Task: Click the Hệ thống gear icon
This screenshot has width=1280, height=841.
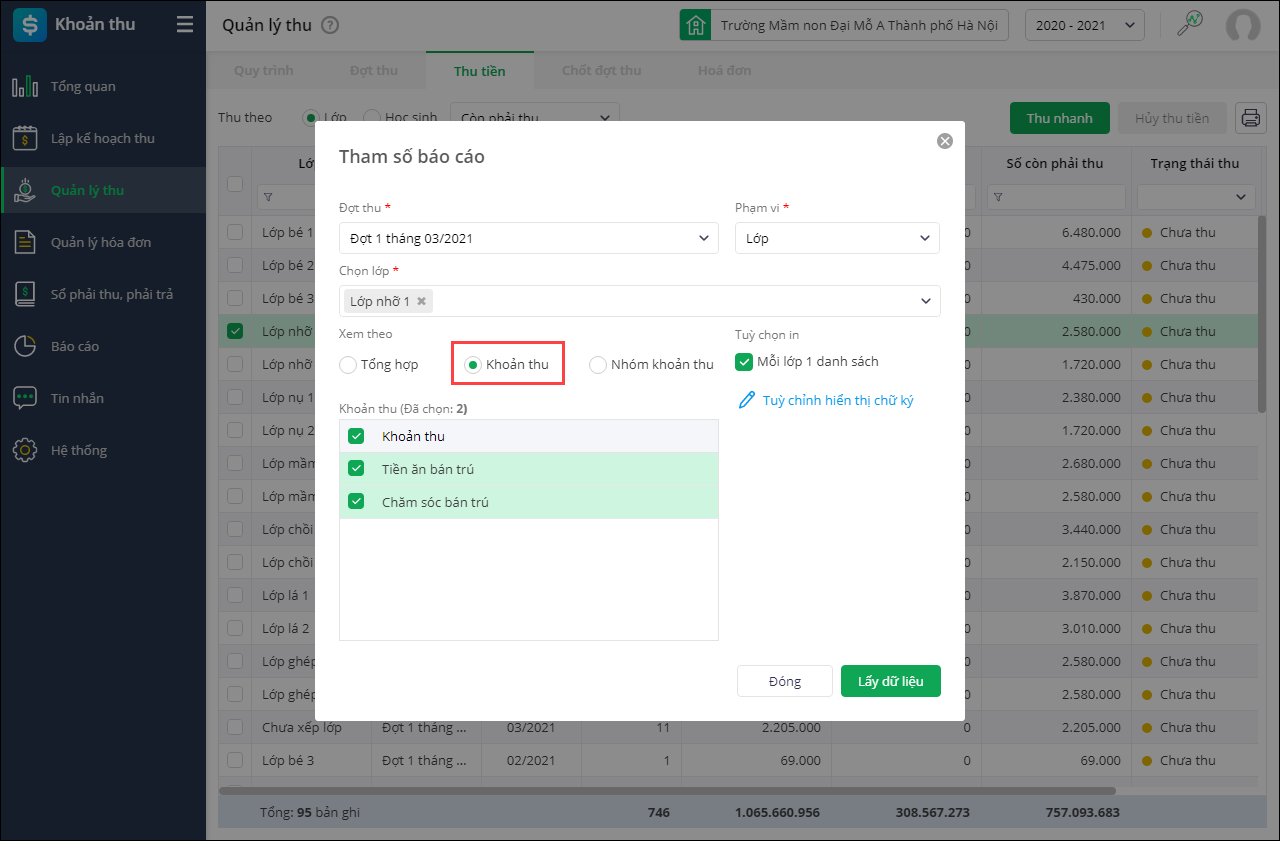Action: 25,451
